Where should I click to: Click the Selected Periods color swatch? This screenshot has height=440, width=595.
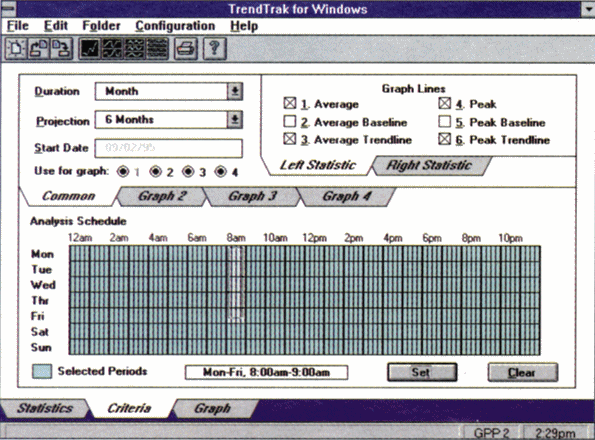pos(42,371)
